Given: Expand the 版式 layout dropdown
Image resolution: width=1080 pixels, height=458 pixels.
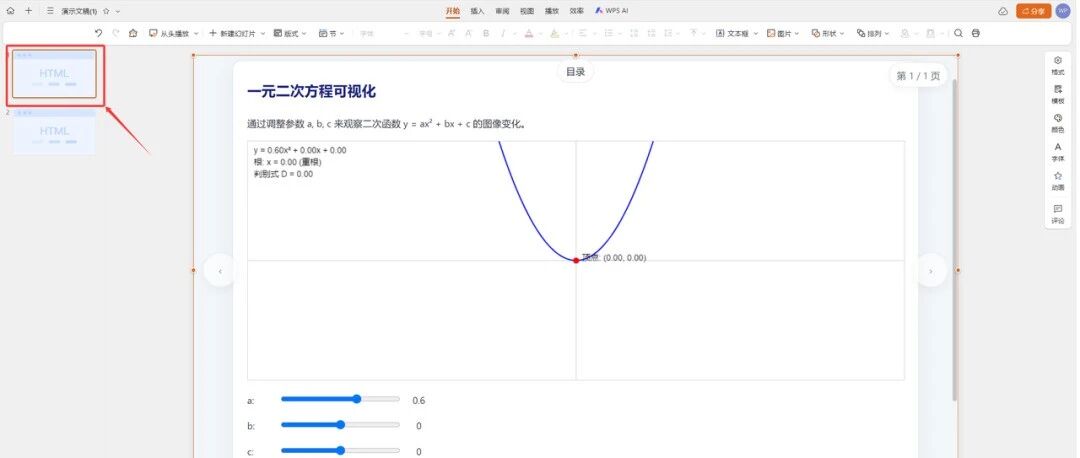Looking at the screenshot, I should pyautogui.click(x=290, y=33).
